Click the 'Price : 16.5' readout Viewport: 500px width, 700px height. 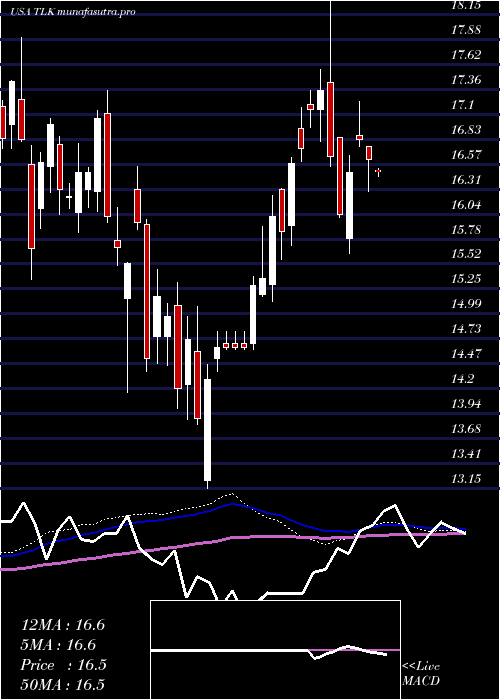tap(63, 665)
